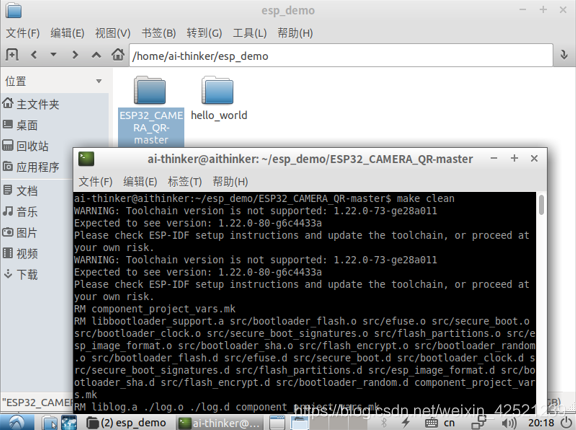Select the hello_world folder icon
This screenshot has width=576, height=430.
point(217,90)
